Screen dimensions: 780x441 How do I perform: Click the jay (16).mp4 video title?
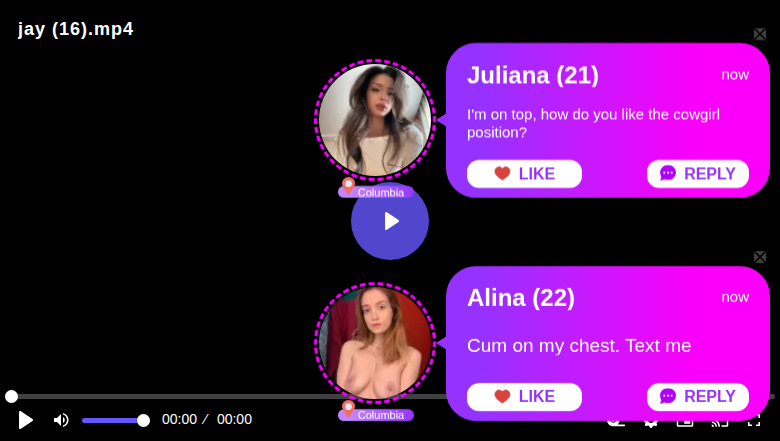(76, 29)
